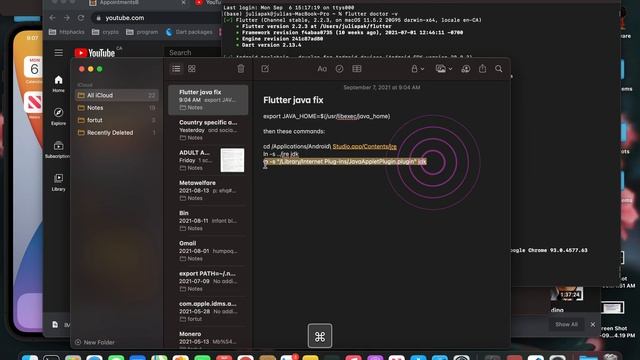Click the Notes search magnifier icon
The width and height of the screenshot is (640, 360).
(x=499, y=69)
